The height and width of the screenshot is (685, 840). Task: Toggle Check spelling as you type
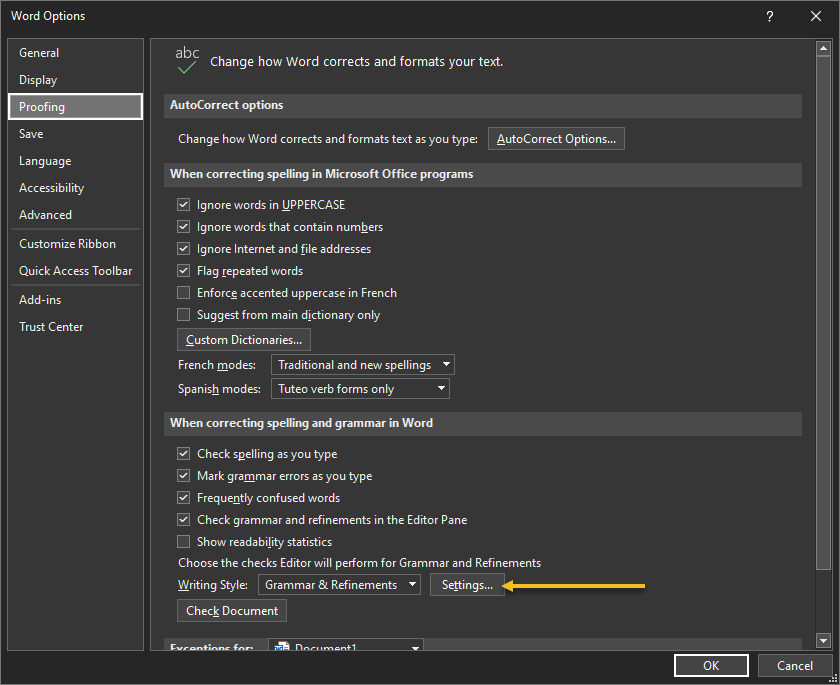(183, 454)
